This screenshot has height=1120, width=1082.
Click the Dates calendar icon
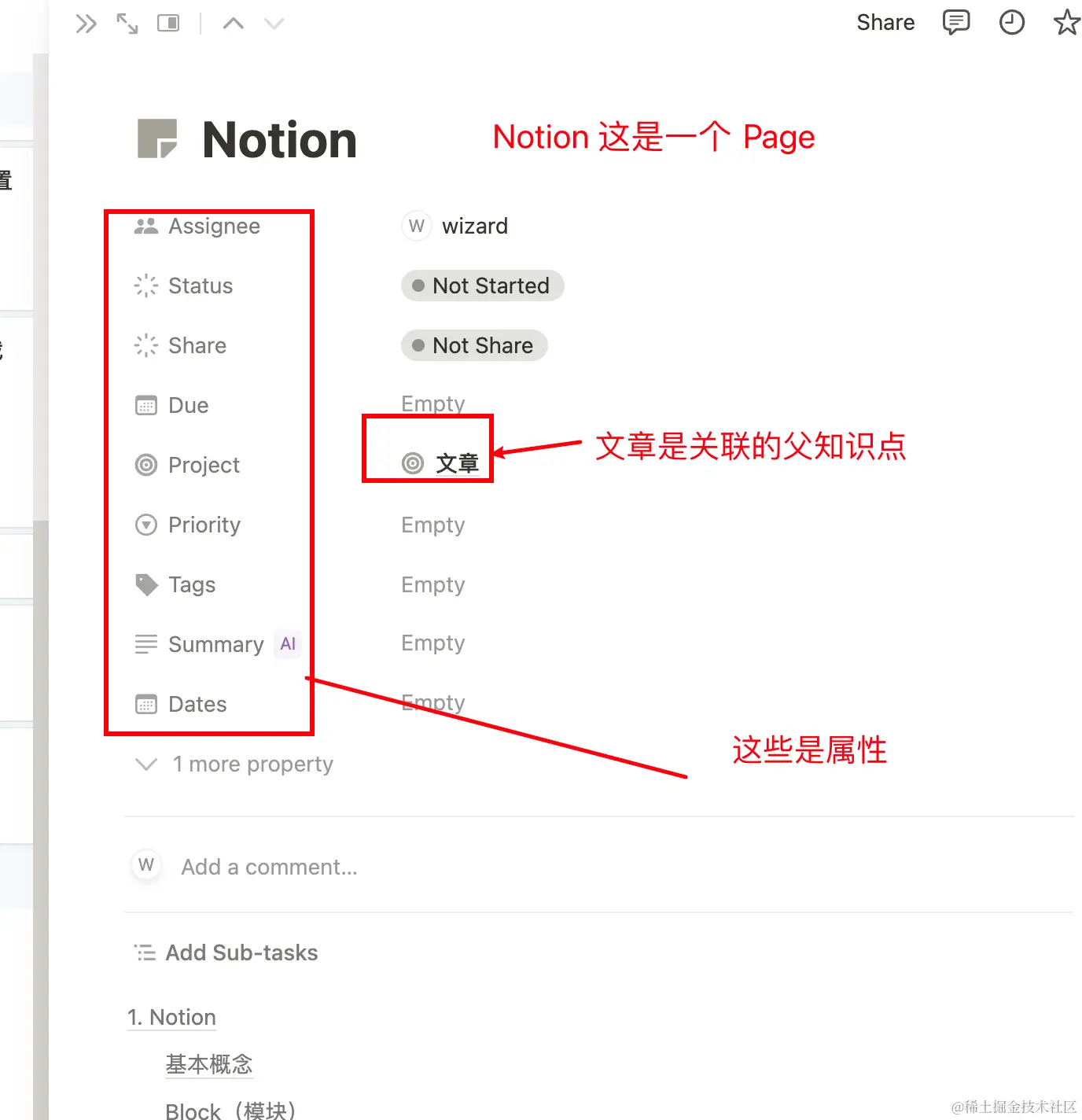146,704
